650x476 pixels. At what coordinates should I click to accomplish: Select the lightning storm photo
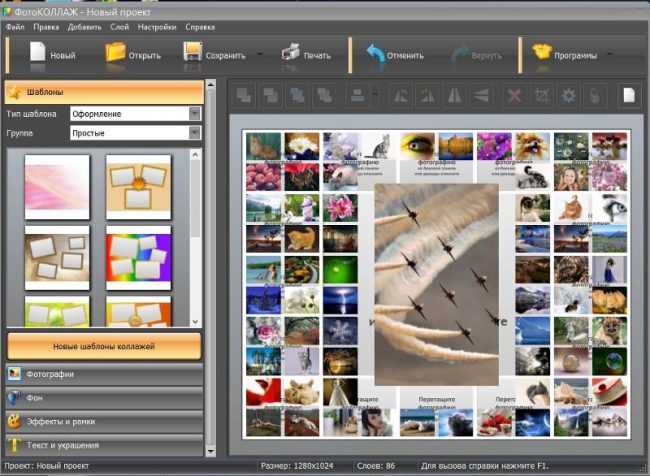(340, 300)
